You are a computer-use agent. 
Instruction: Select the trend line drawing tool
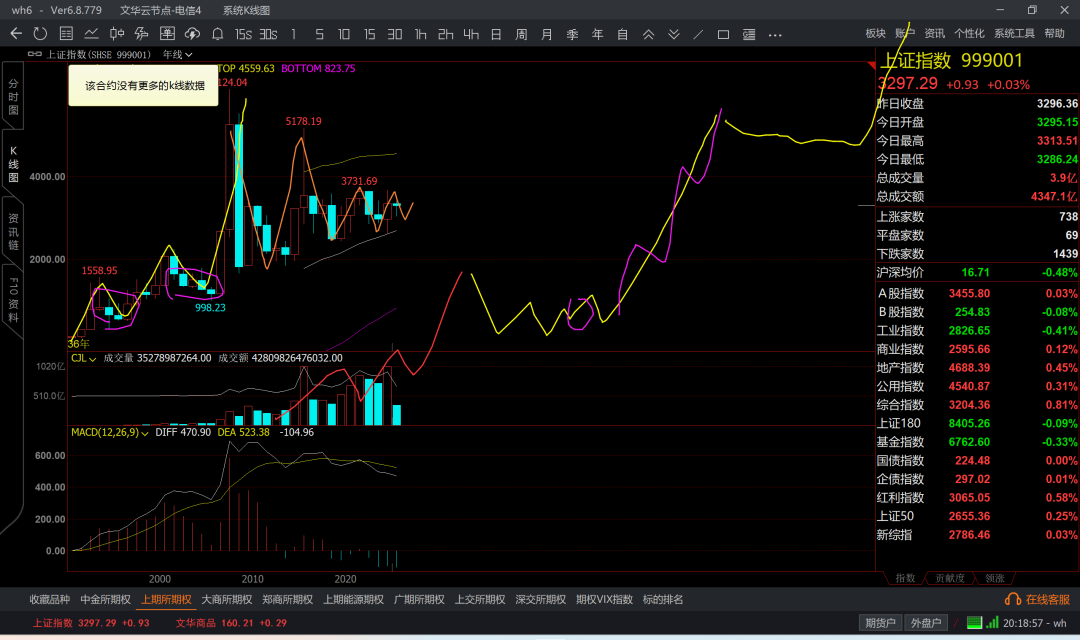click(x=698, y=34)
